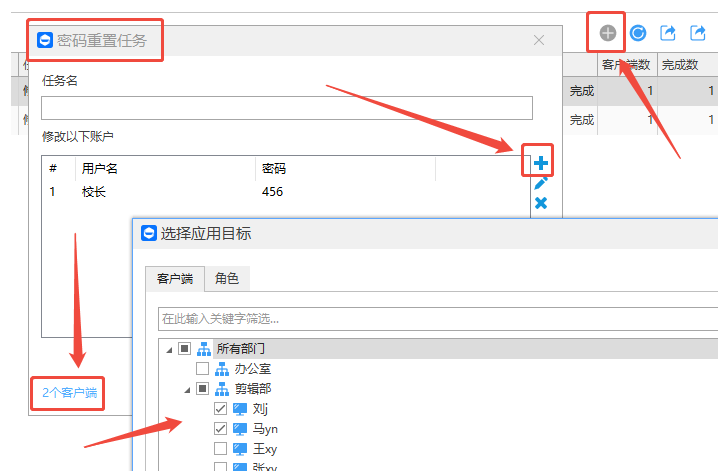Collapse the 剪辑部 department node
This screenshot has height=471, width=728.
(187, 390)
